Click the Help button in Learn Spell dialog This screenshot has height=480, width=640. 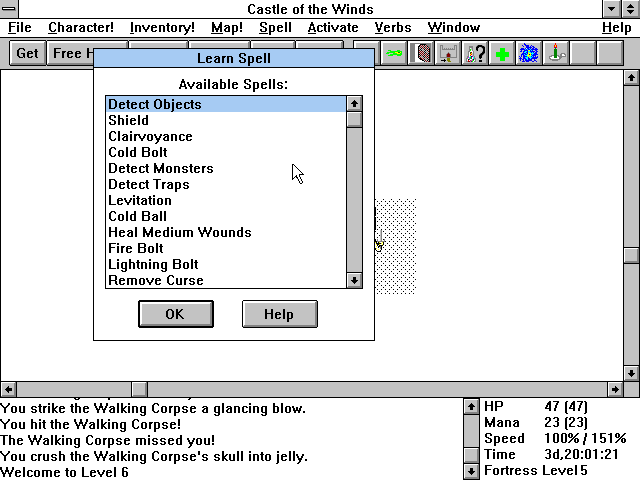[279, 314]
